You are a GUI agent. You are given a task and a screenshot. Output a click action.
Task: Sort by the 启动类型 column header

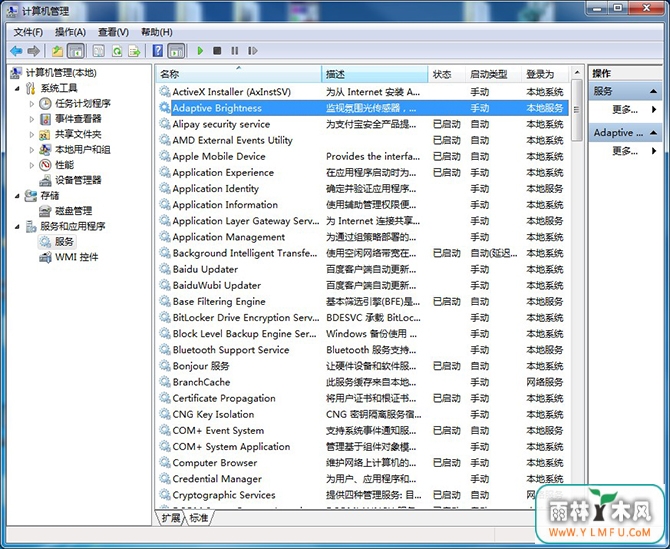(x=494, y=74)
